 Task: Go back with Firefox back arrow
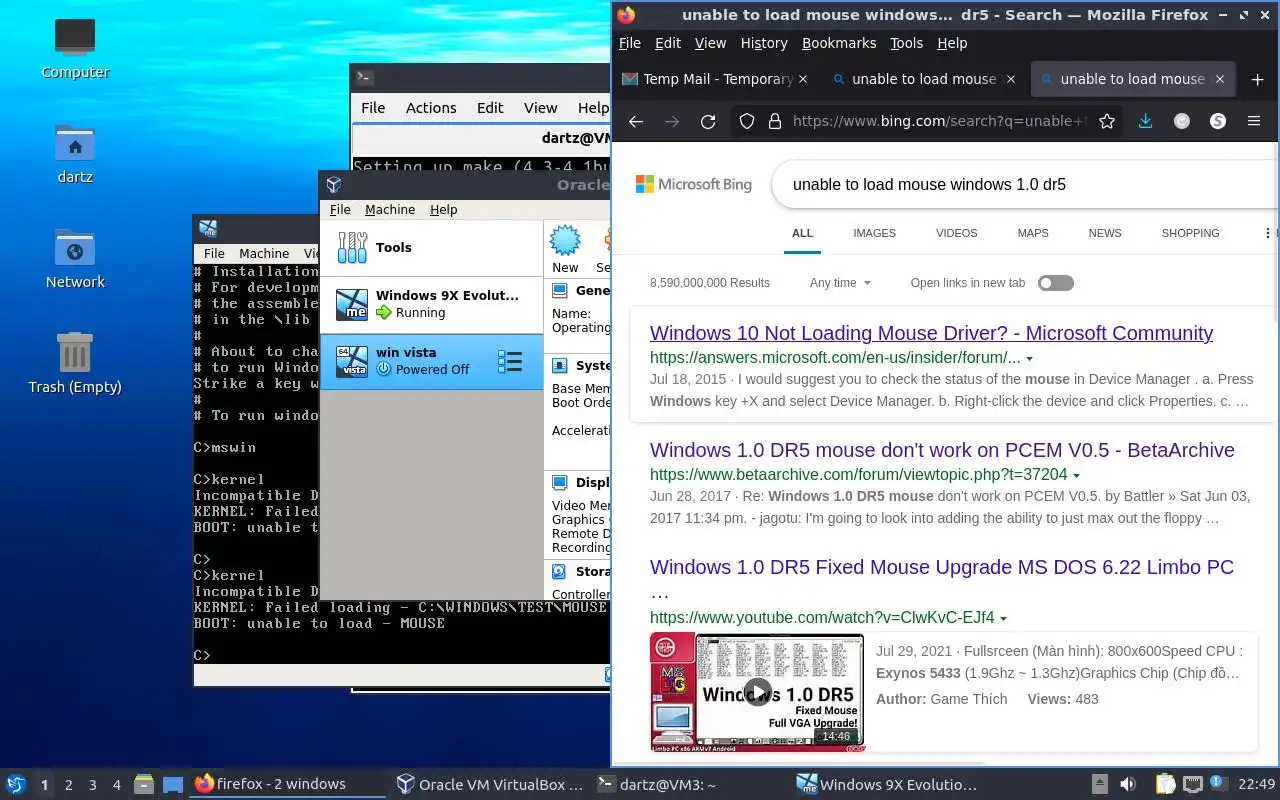(x=636, y=121)
